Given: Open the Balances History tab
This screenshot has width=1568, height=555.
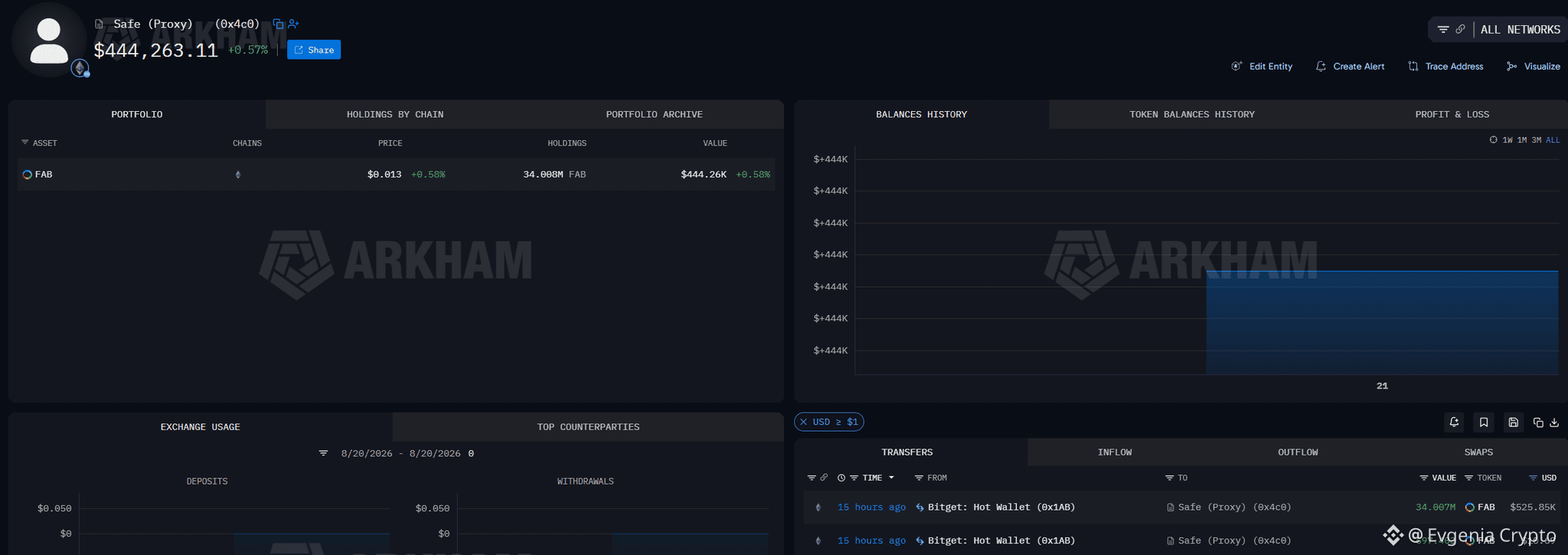Looking at the screenshot, I should click(921, 114).
